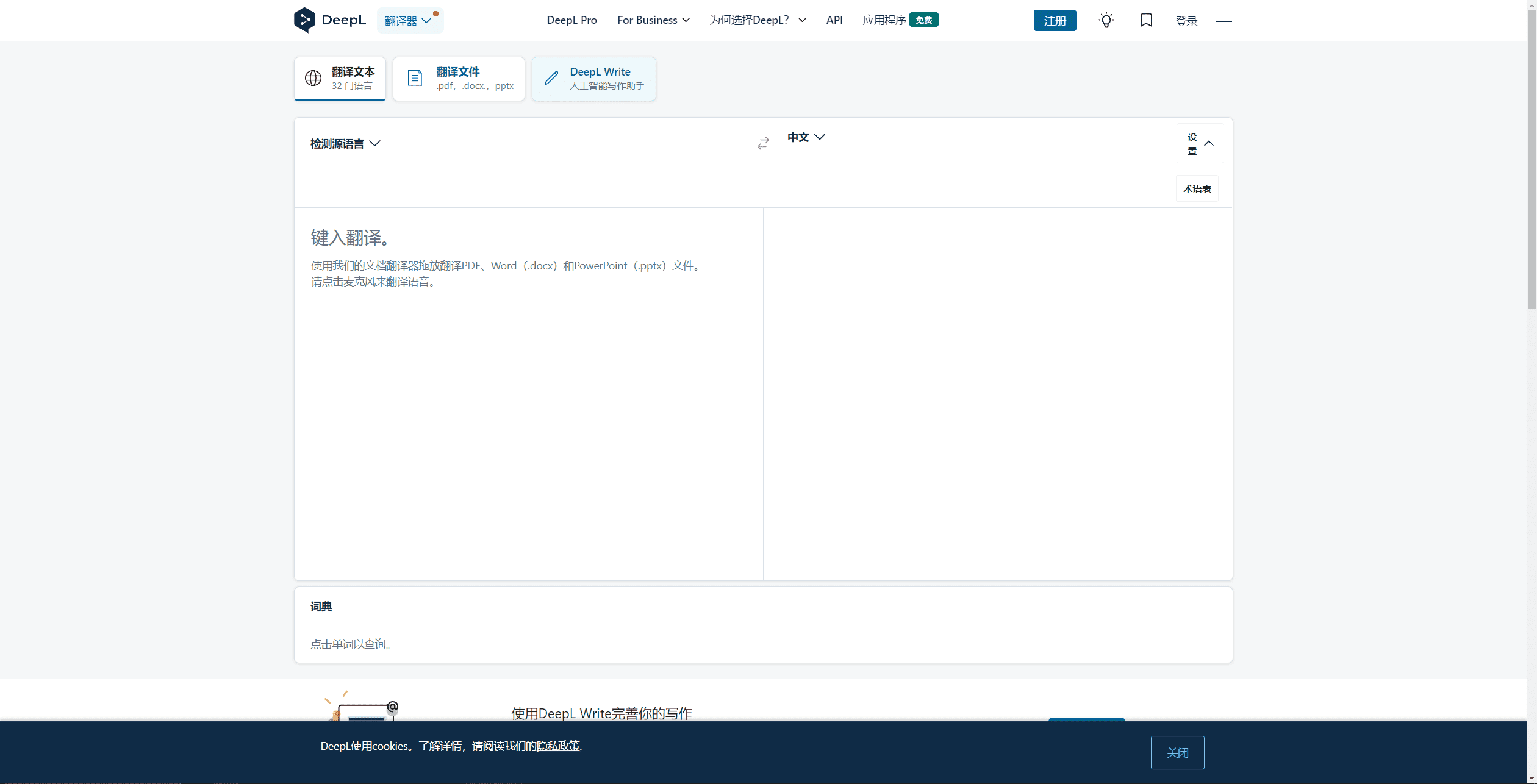
Task: Swap languages with the arrows icon
Action: 763,143
